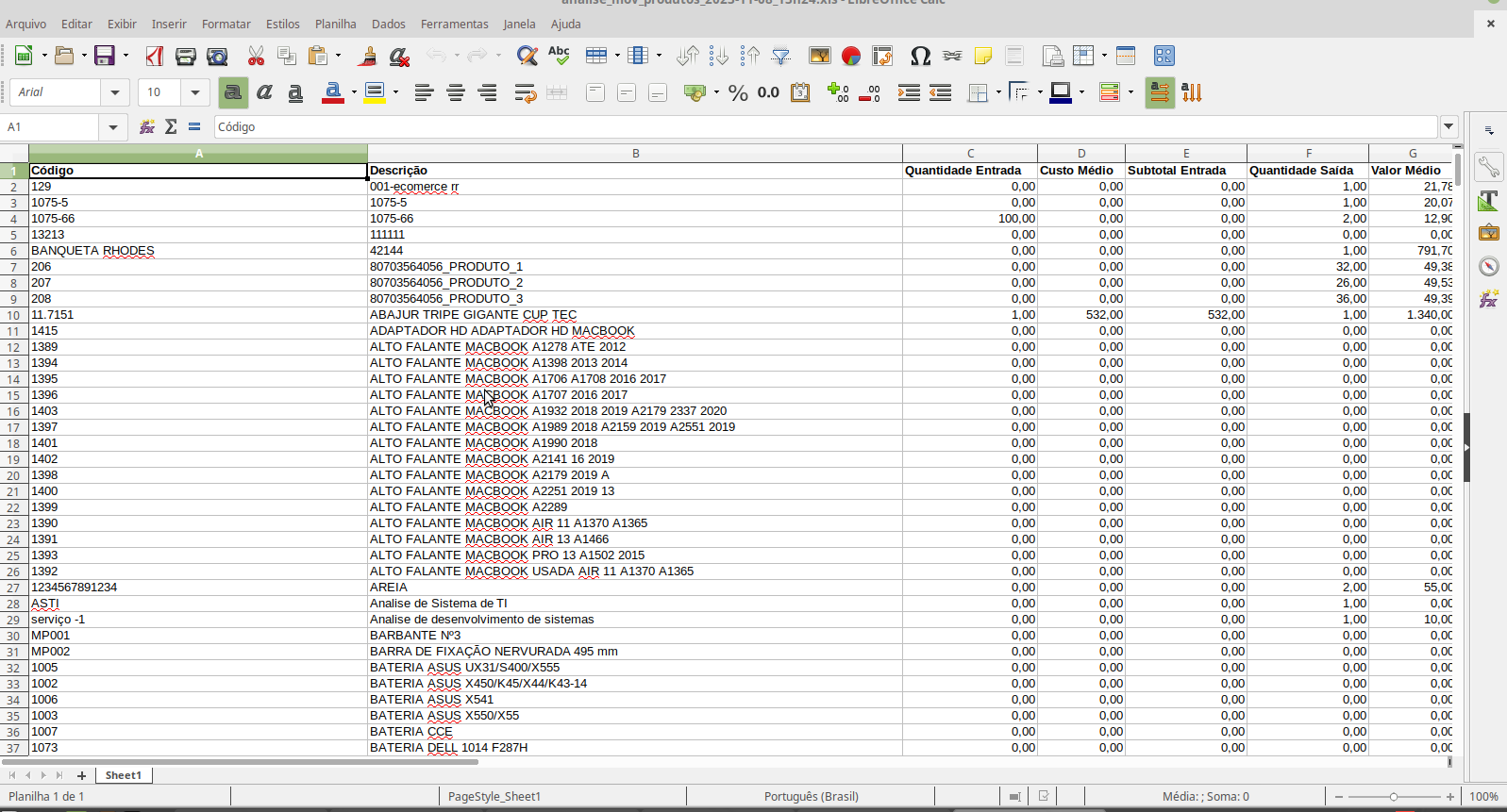Toggle left-to-right text direction
The width and height of the screenshot is (1507, 812).
1160,92
